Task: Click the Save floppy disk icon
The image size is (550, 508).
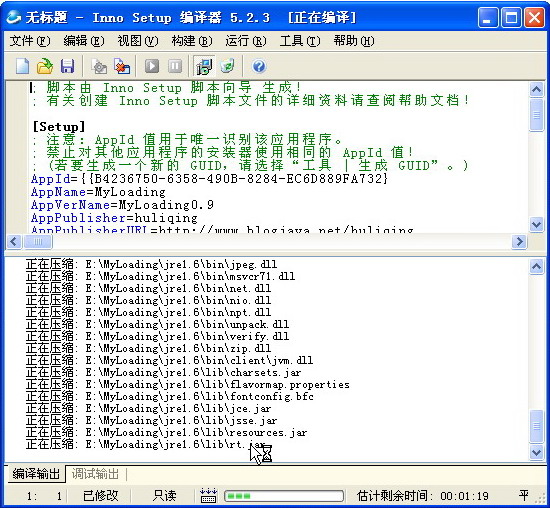Action: coord(67,66)
